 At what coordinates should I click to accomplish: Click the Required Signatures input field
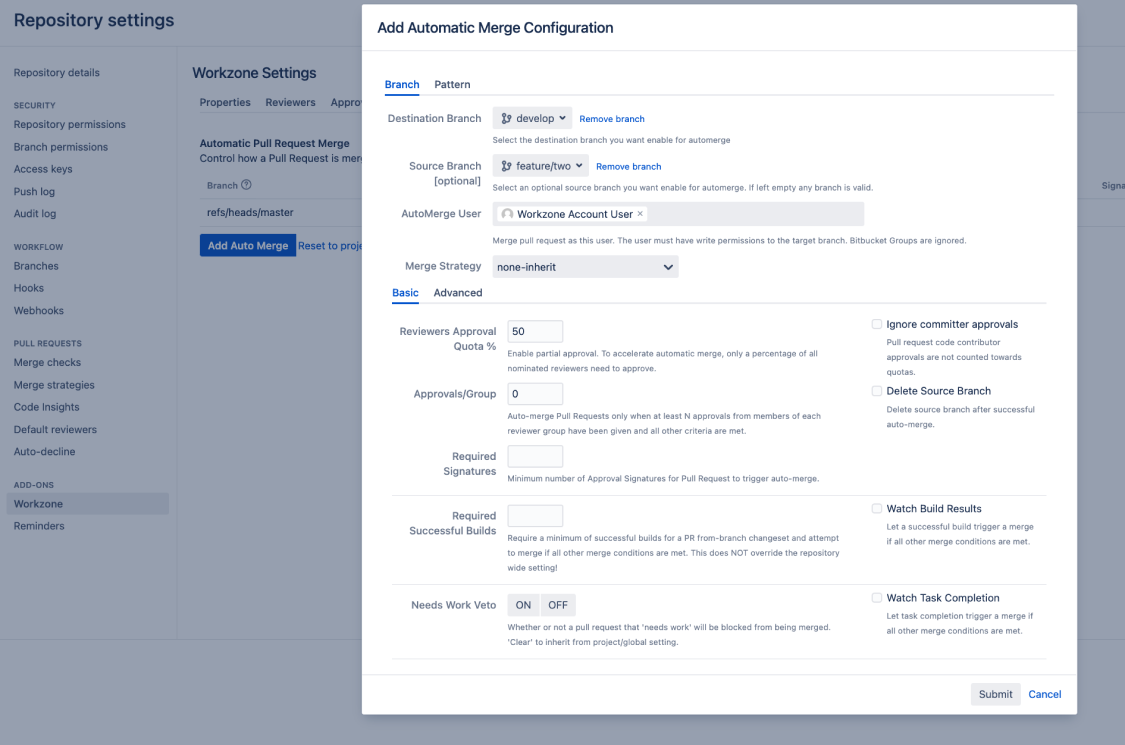535,456
